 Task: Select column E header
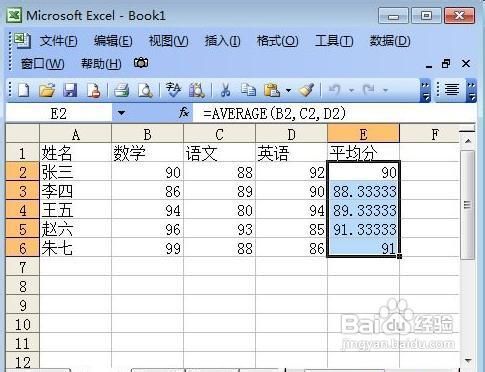(364, 134)
